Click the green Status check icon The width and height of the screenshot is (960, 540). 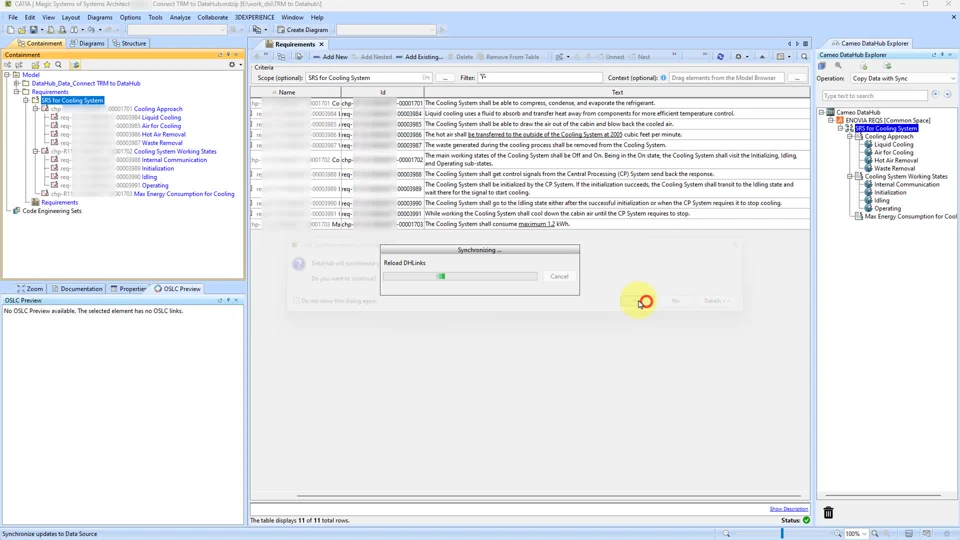tap(806, 520)
